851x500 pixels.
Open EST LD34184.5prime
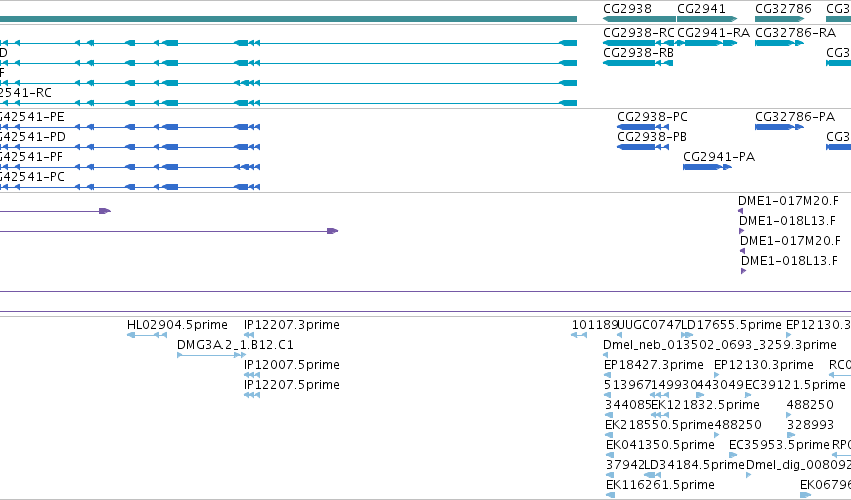click(694, 465)
